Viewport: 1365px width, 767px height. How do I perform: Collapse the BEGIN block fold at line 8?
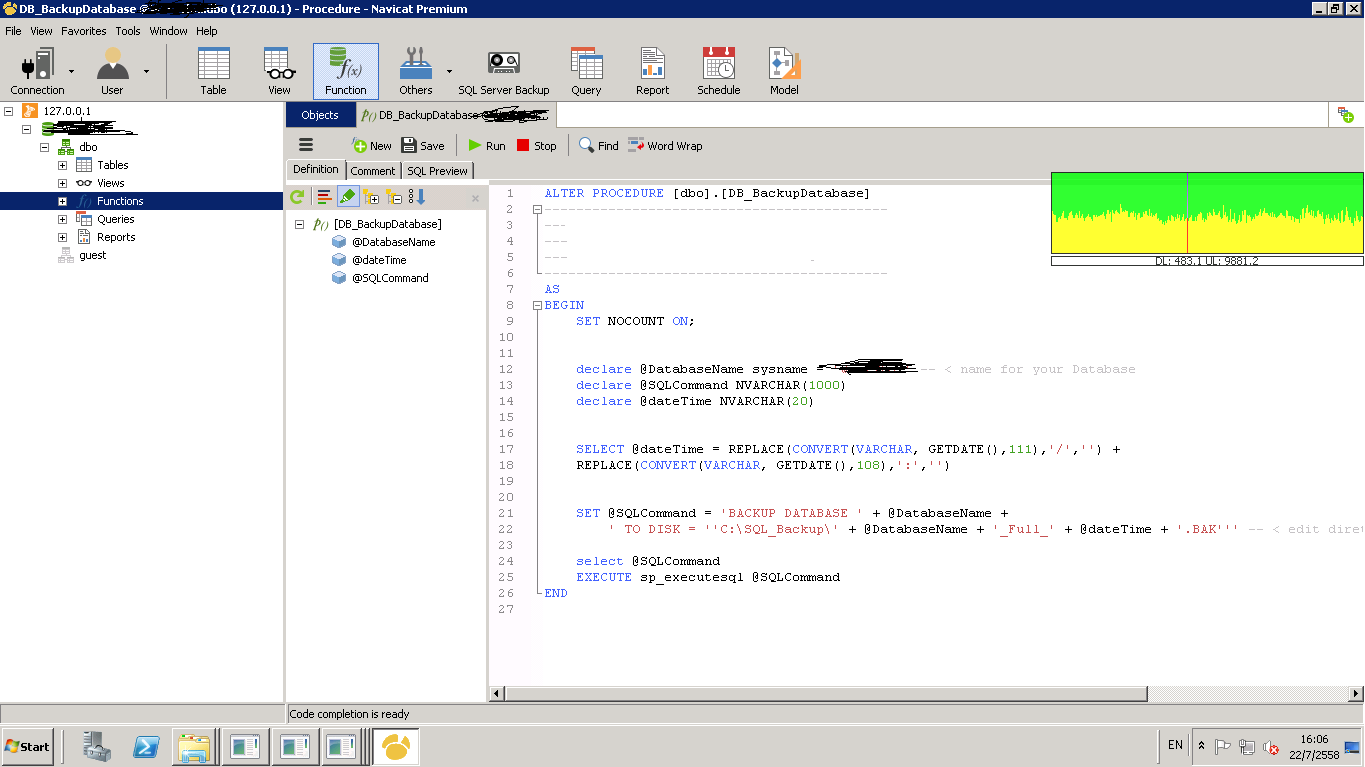point(537,305)
